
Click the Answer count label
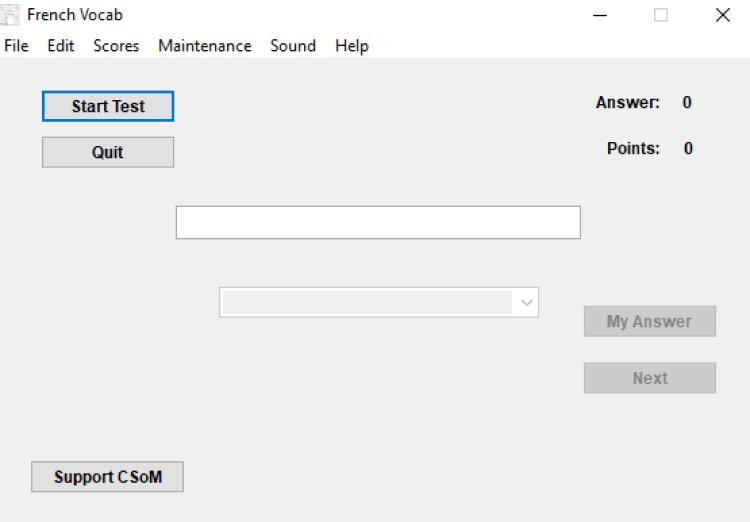click(x=627, y=102)
